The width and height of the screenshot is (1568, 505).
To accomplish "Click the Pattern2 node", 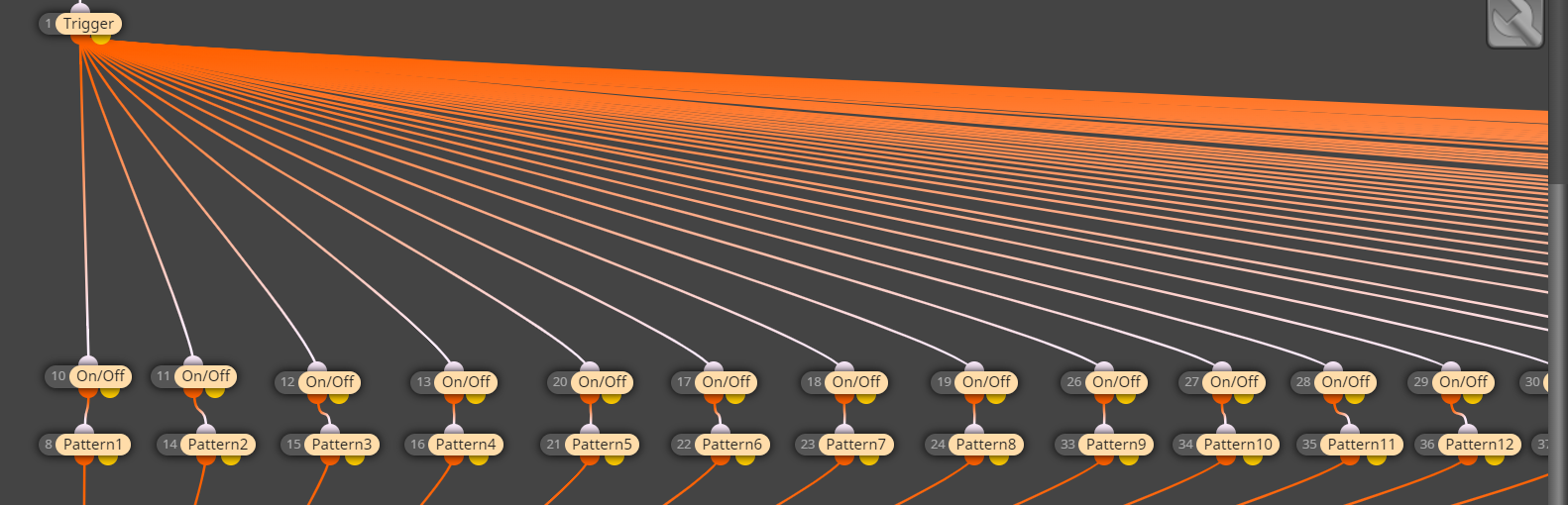I will pos(217,445).
